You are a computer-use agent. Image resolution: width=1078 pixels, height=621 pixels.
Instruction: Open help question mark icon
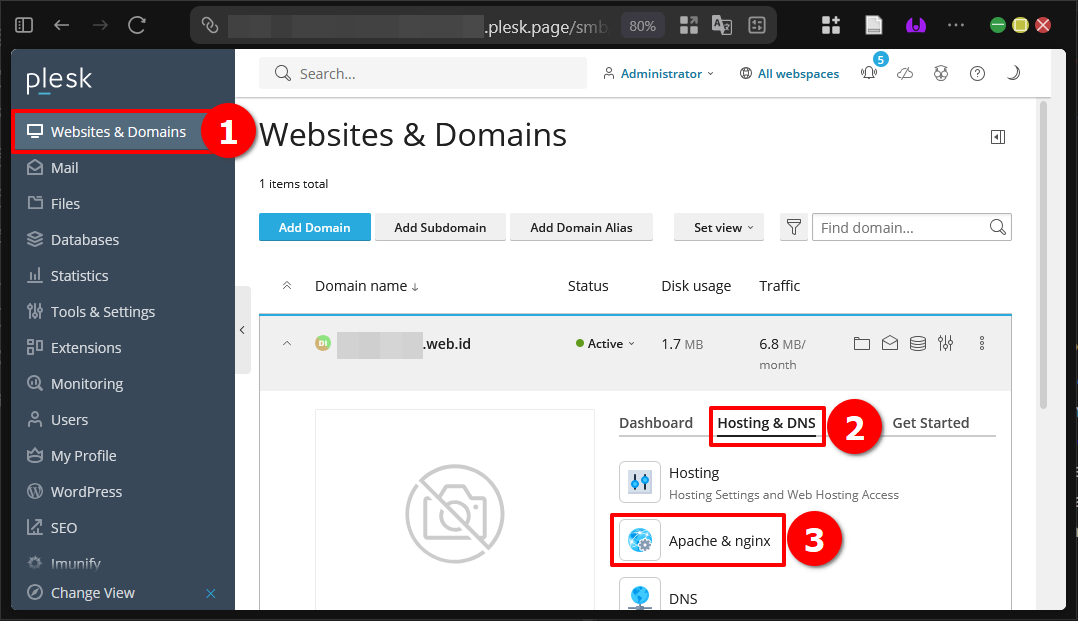click(977, 74)
